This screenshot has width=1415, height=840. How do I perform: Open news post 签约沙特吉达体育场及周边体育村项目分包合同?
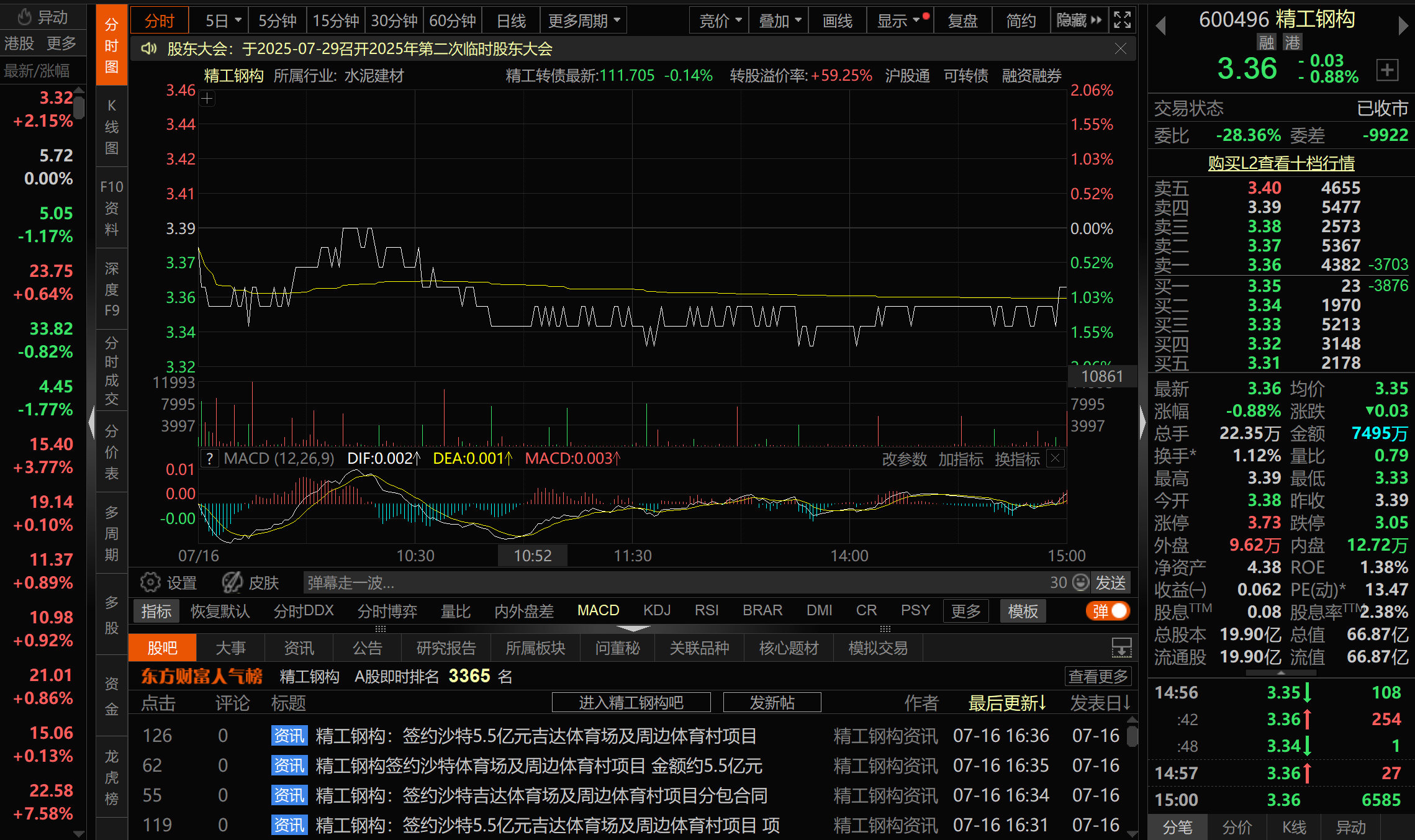click(x=541, y=795)
